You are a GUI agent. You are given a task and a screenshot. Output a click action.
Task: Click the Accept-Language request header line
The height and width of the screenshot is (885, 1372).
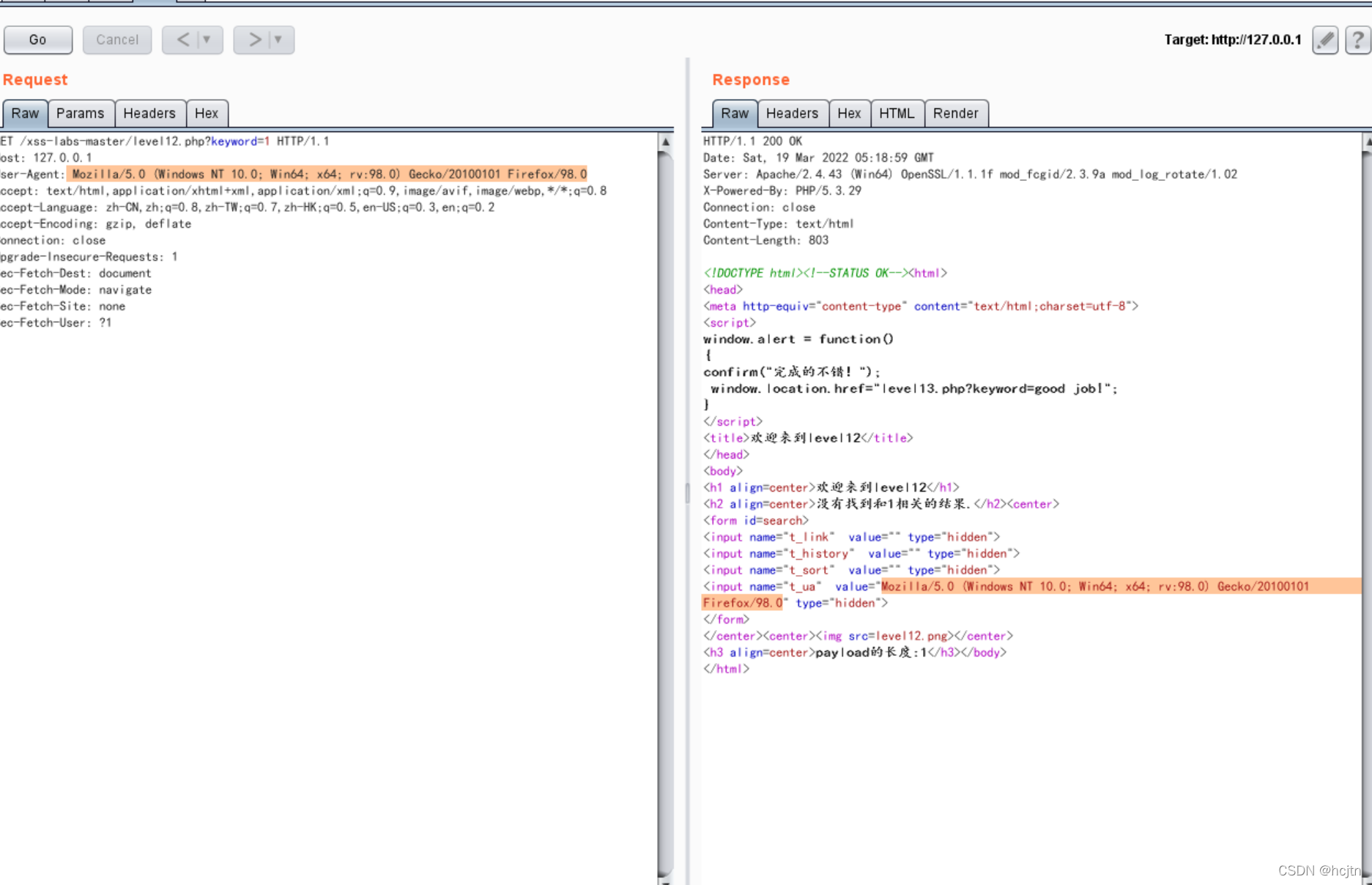(248, 207)
